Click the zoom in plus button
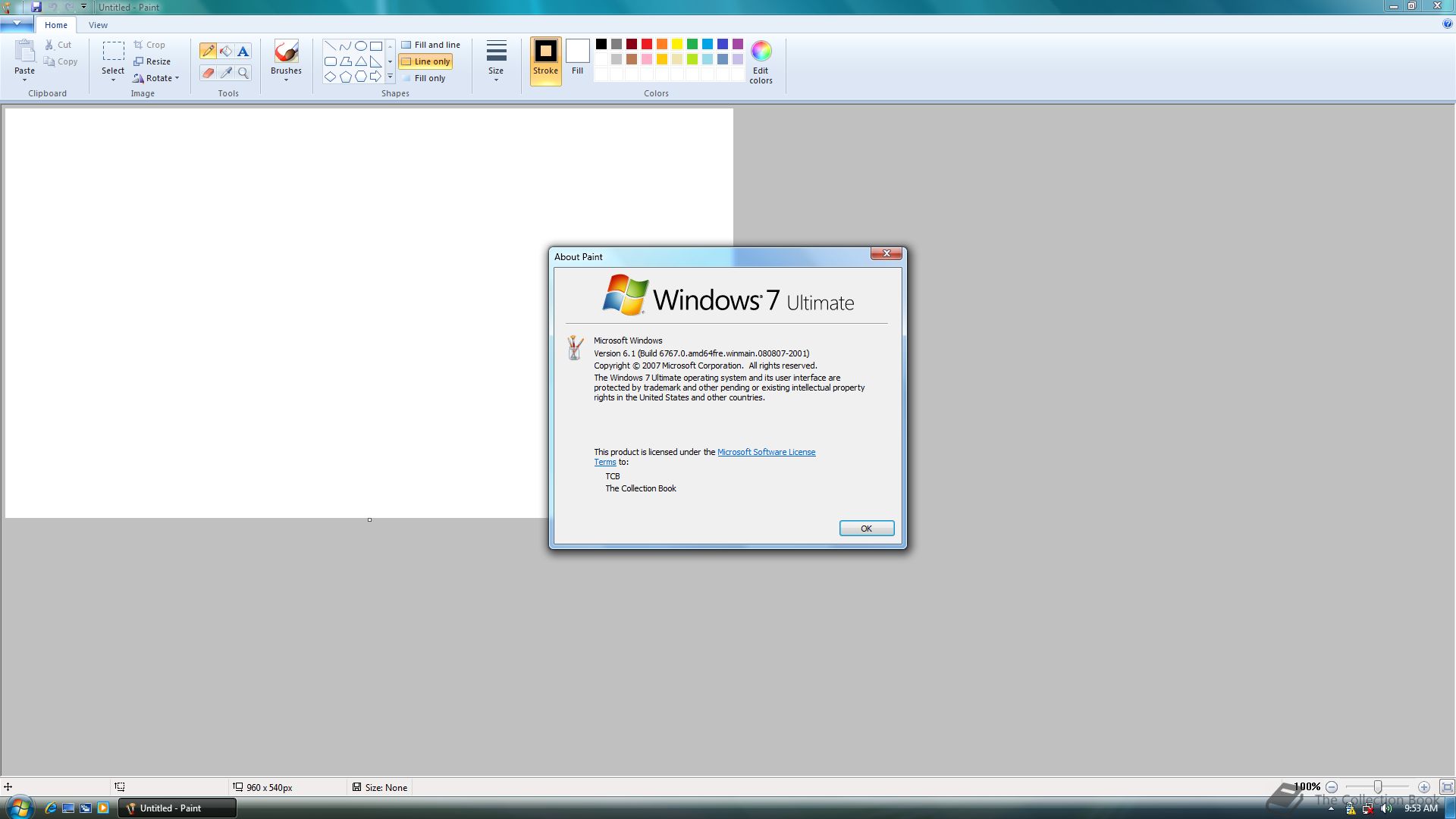This screenshot has height=819, width=1456. click(1424, 787)
